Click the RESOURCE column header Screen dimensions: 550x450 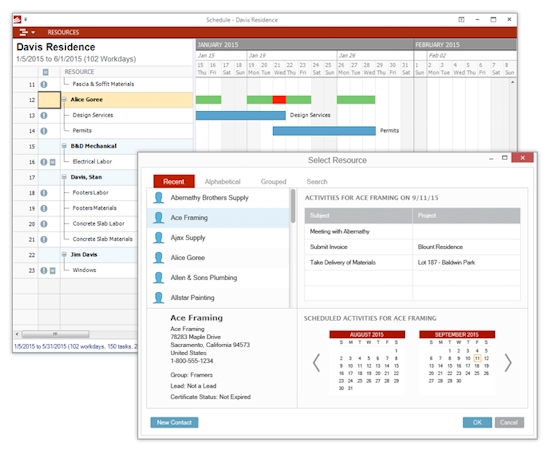79,72
